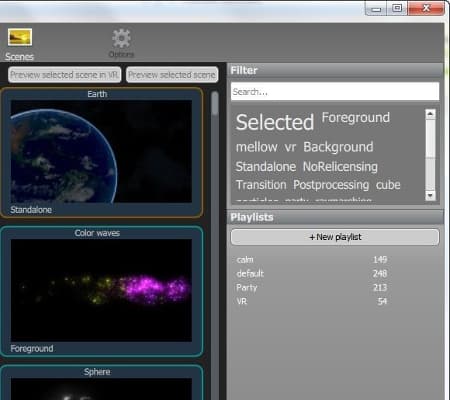
Task: Filter by the Selected tag
Action: [275, 122]
